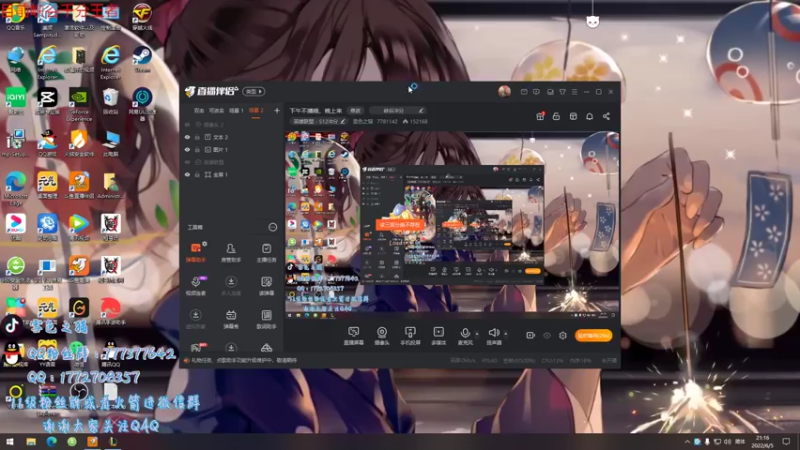
Task: Click the stream preview canvas
Action: pos(452,224)
